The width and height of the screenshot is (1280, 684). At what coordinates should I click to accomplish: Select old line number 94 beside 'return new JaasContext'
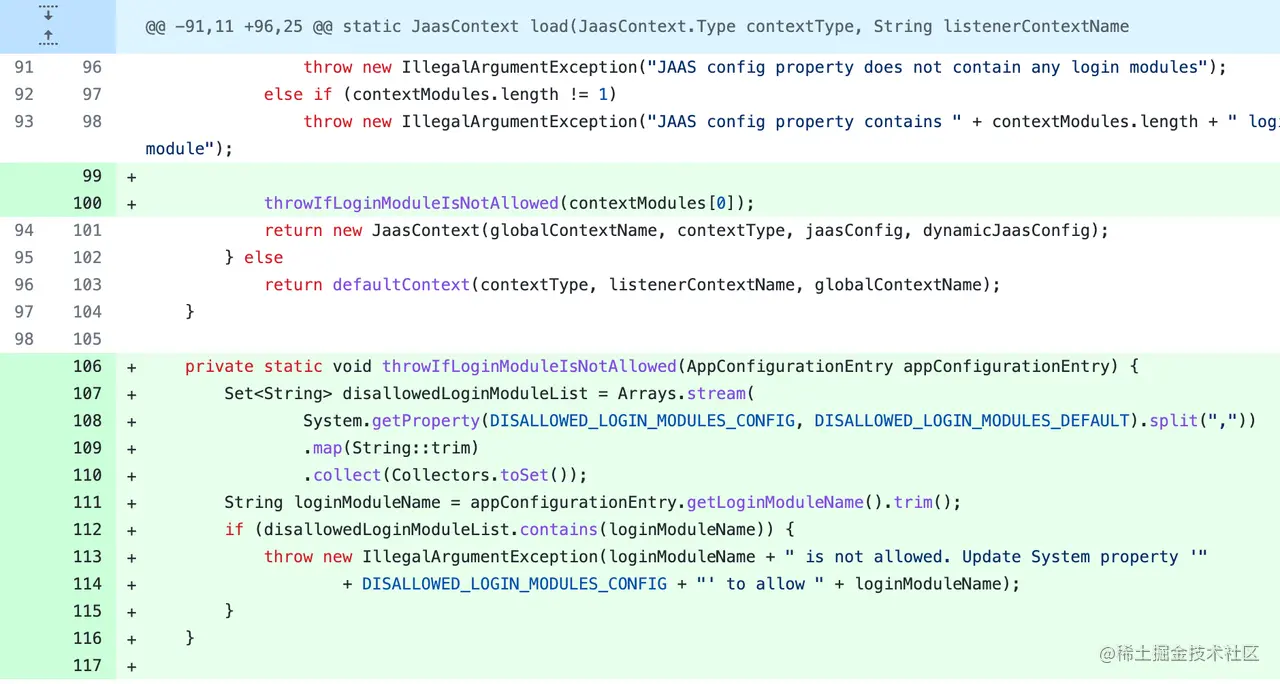pyautogui.click(x=24, y=230)
